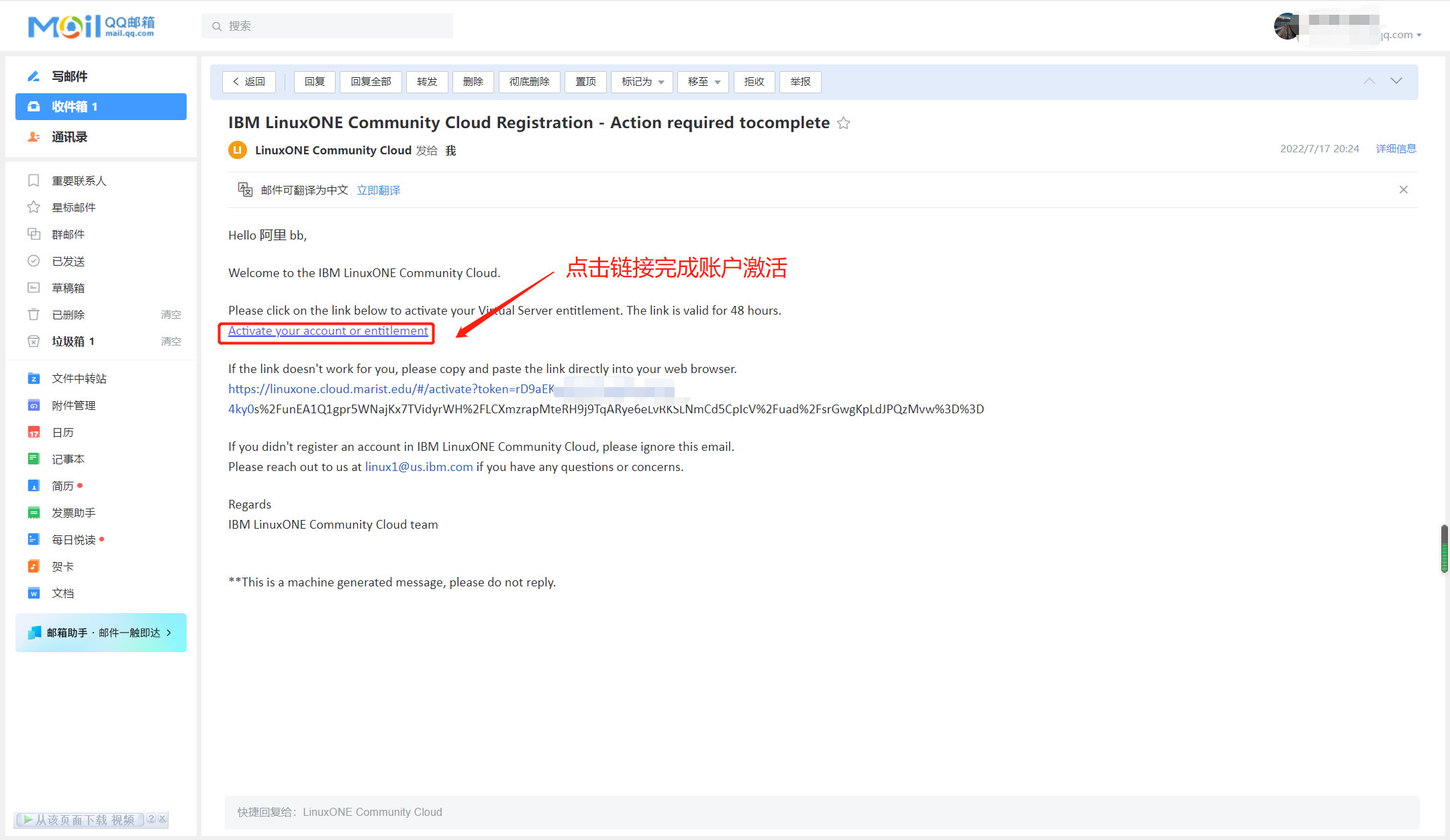Open the Notepad icon in sidebar
1450x840 pixels.
click(34, 459)
